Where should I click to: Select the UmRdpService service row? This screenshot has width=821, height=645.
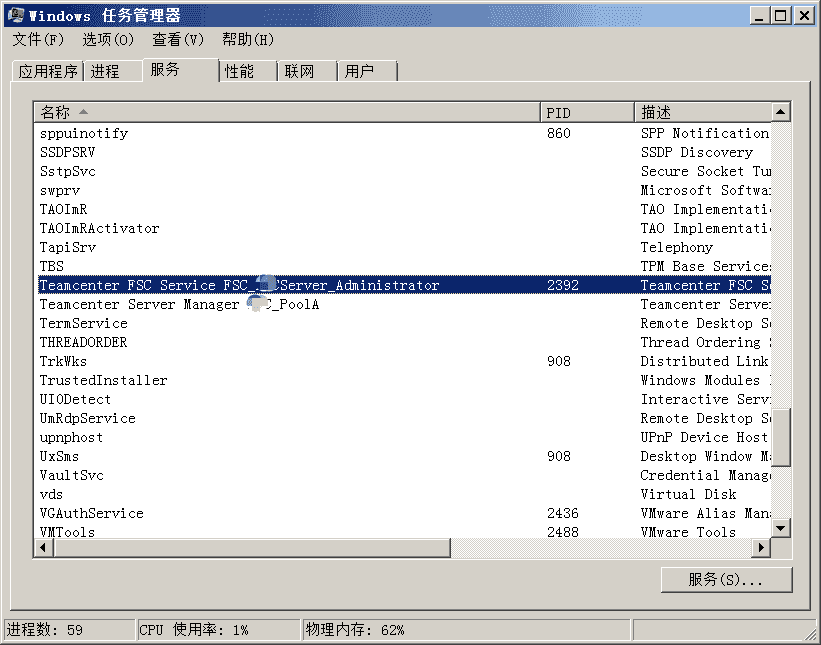pyautogui.click(x=403, y=418)
